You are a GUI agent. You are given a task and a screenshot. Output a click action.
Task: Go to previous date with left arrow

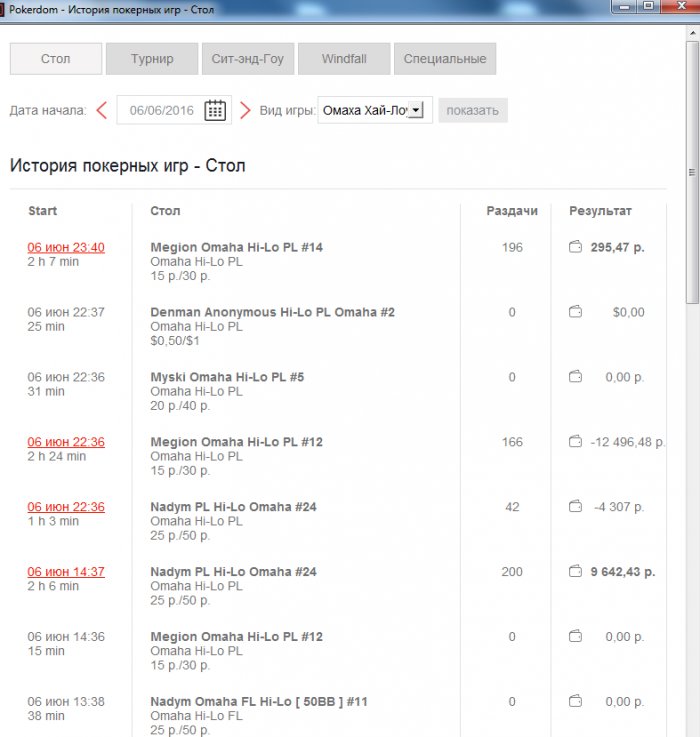(x=102, y=110)
